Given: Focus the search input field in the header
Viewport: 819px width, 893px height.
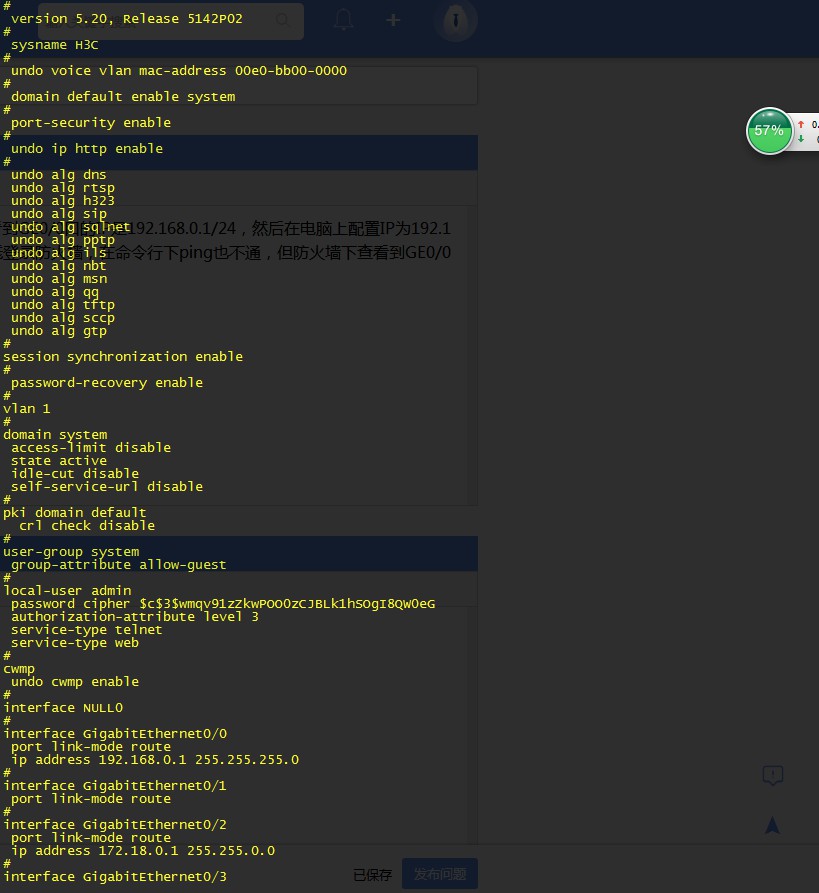Looking at the screenshot, I should (171, 21).
